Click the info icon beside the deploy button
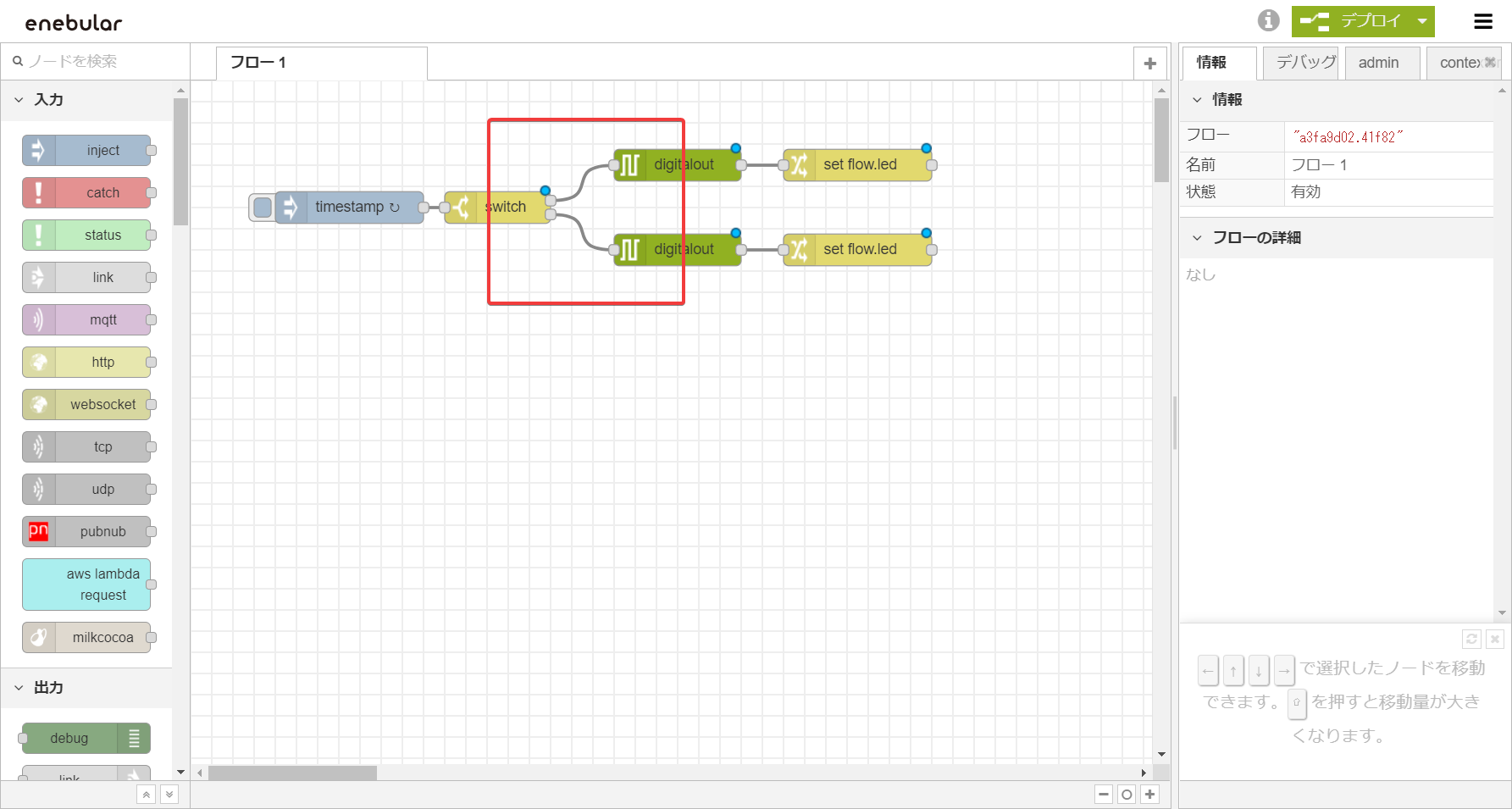 pyautogui.click(x=1268, y=20)
